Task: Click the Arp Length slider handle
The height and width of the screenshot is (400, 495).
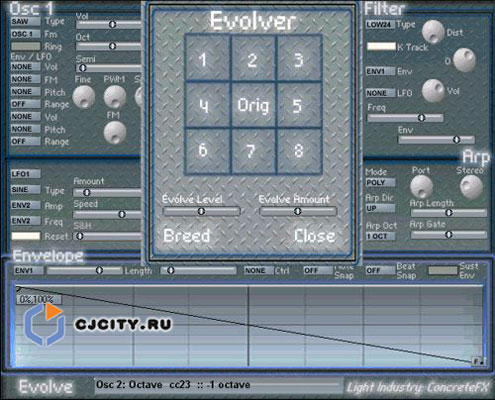Action: (x=449, y=212)
